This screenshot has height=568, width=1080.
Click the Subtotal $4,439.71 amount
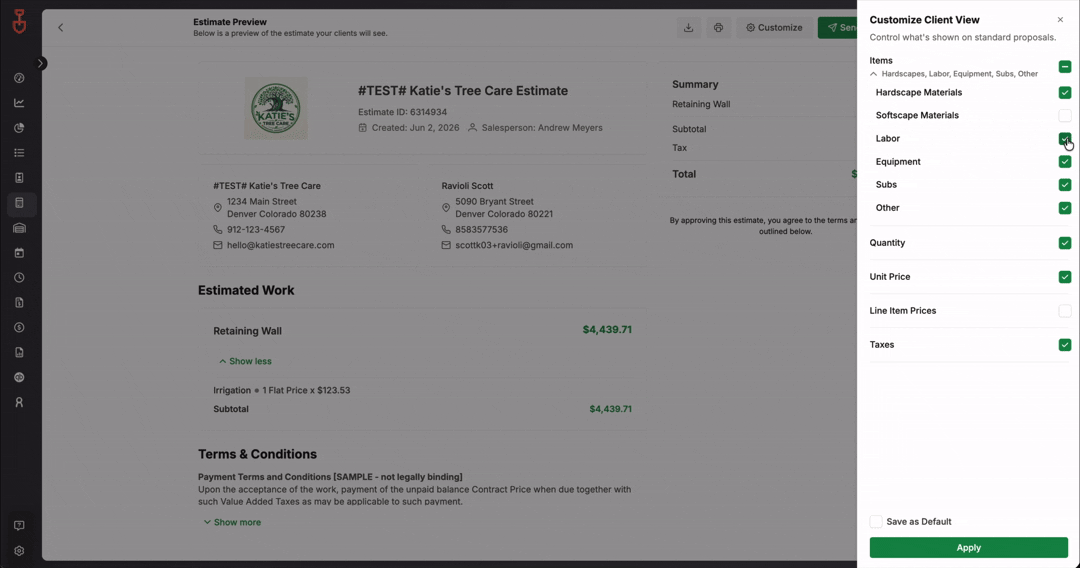tap(610, 409)
